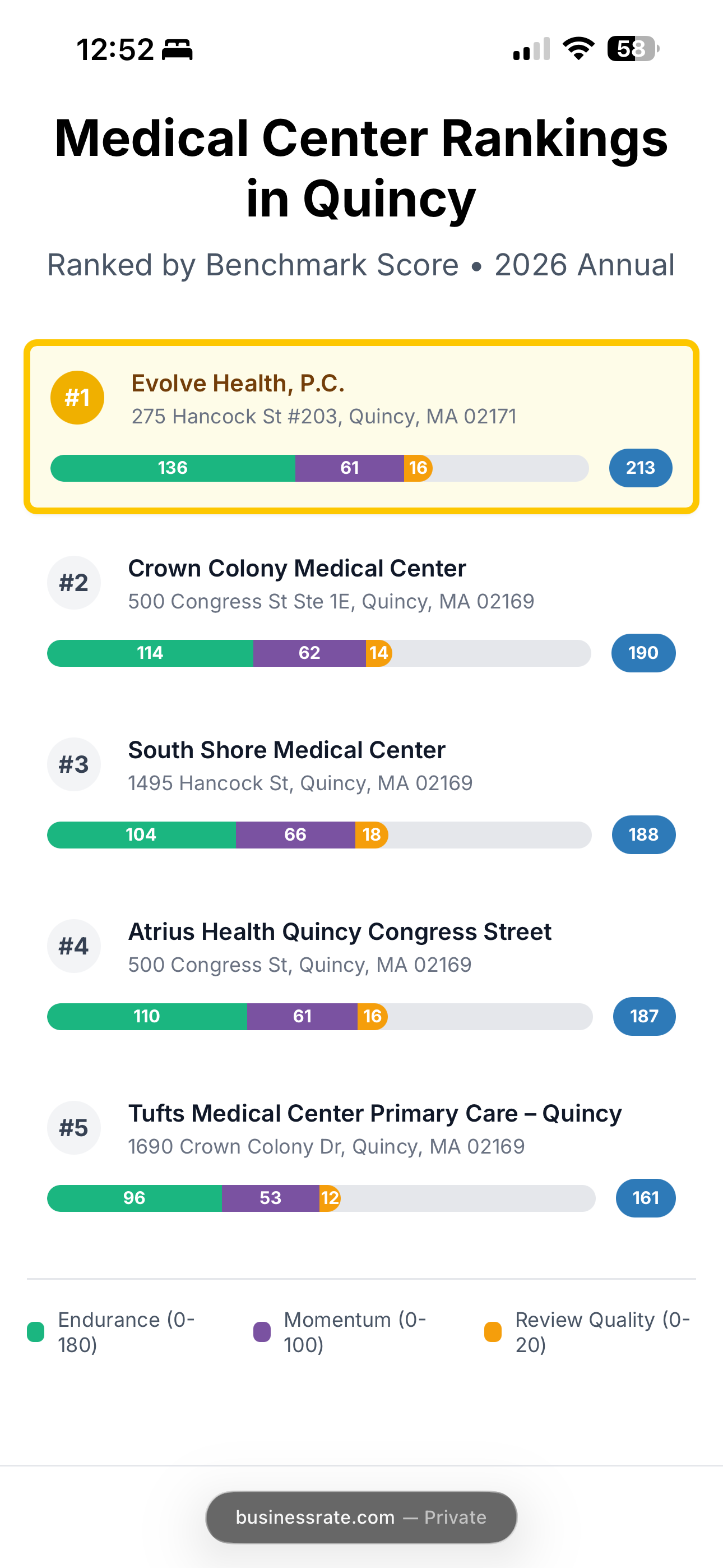Tap the businessrate.com address bar pill

(x=361, y=1517)
